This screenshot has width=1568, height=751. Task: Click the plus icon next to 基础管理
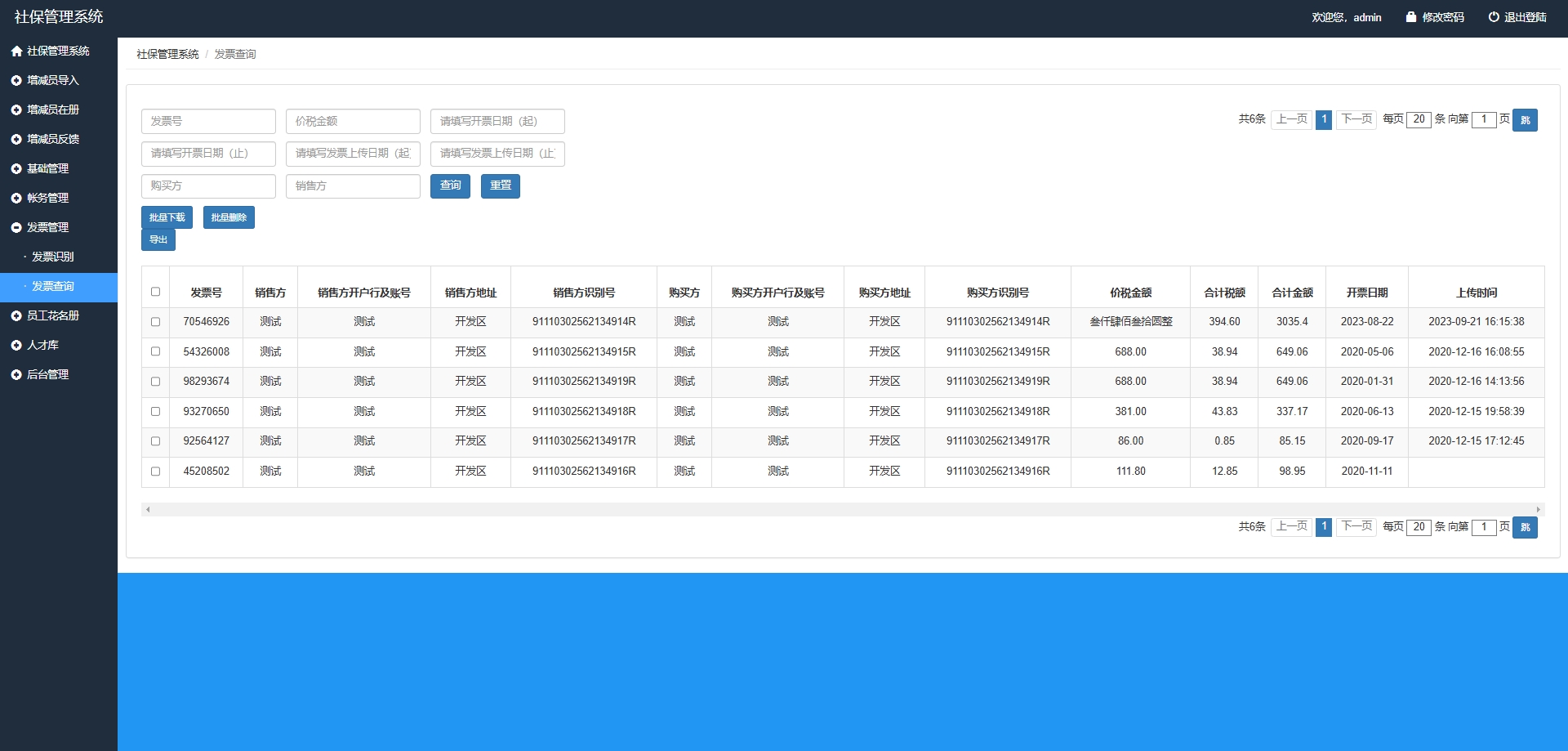[x=16, y=168]
